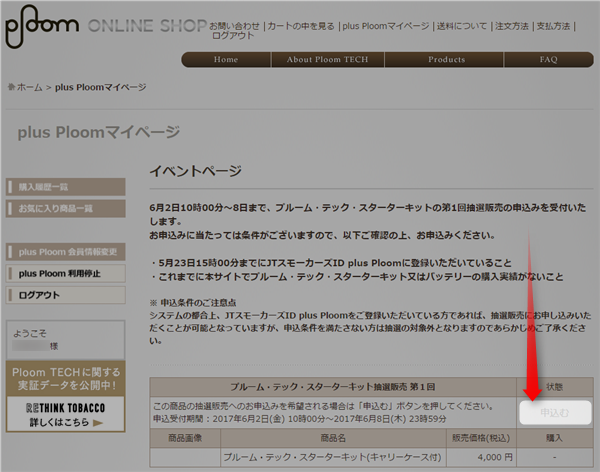Click the 4,000 円 price cell

tap(481, 457)
